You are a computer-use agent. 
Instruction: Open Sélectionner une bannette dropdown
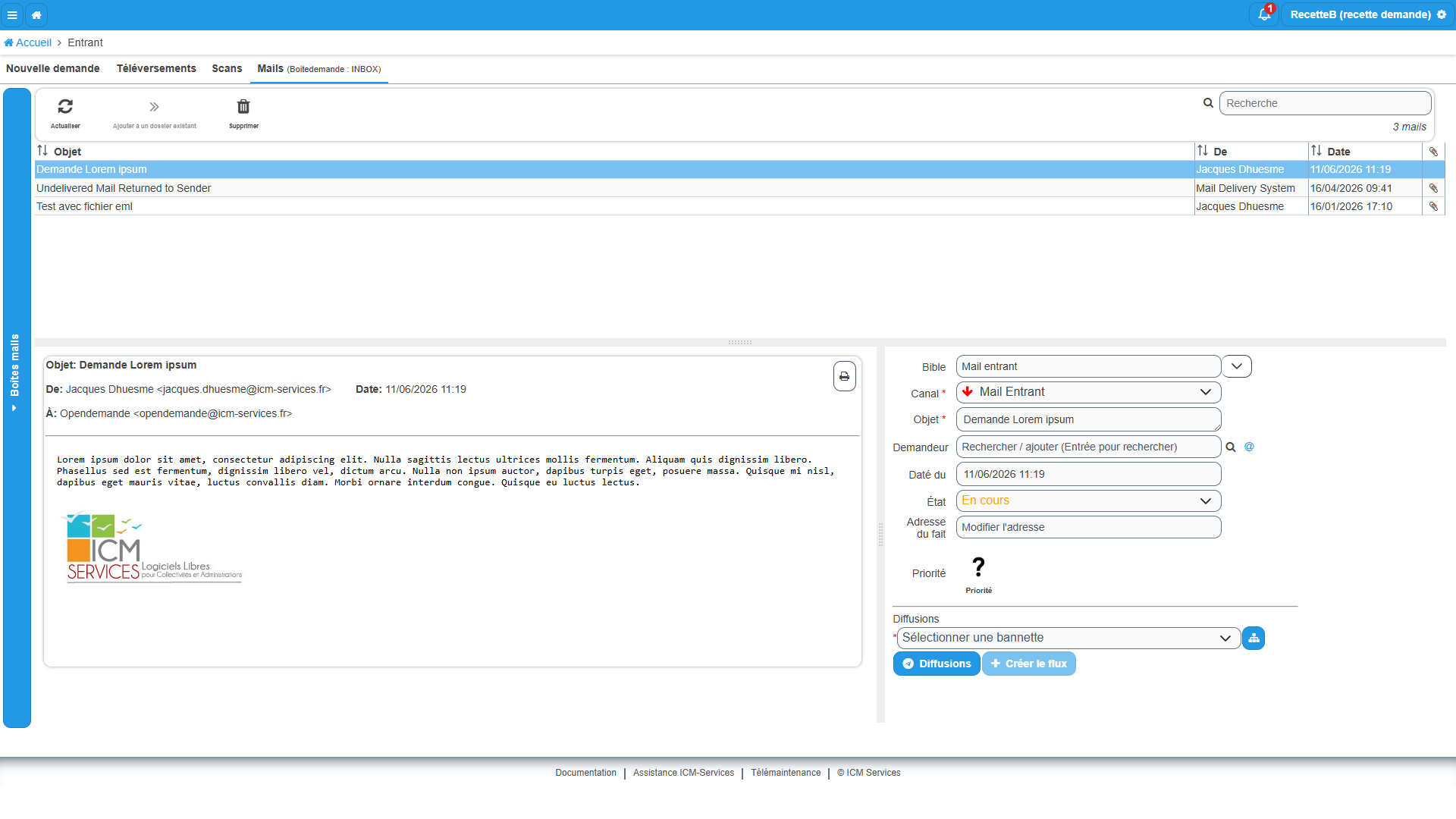[x=1068, y=638]
